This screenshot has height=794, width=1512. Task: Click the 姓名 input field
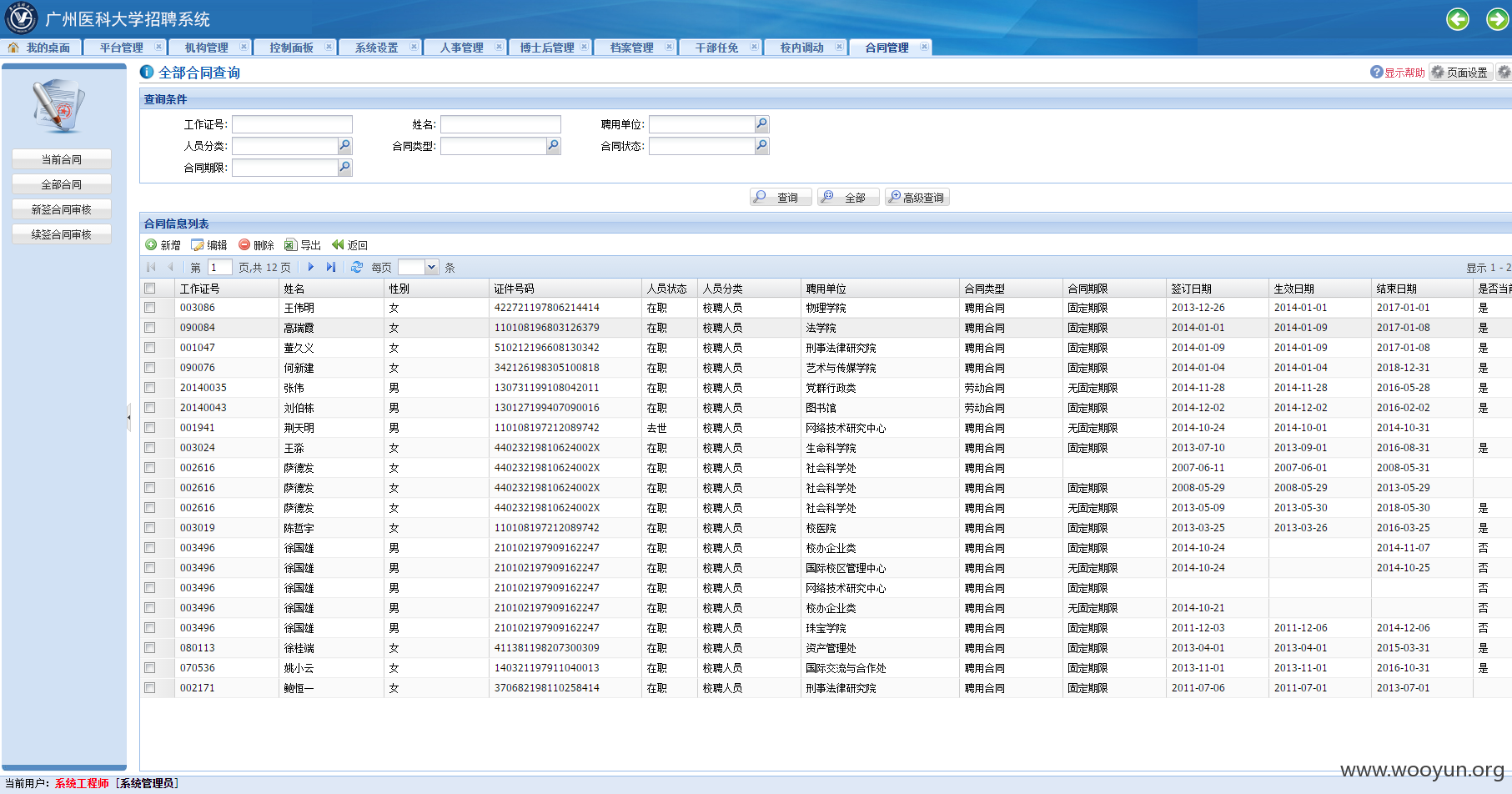click(500, 124)
